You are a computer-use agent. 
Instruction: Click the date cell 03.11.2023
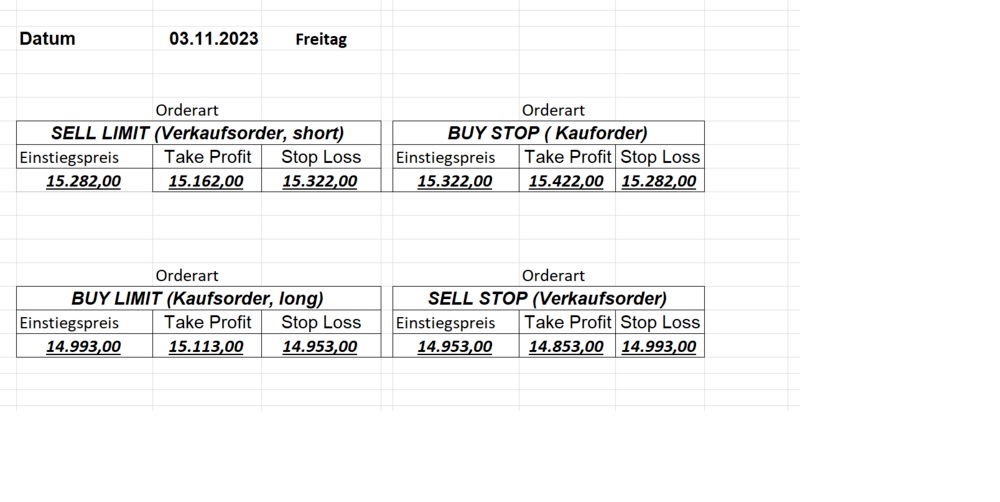pyautogui.click(x=213, y=39)
